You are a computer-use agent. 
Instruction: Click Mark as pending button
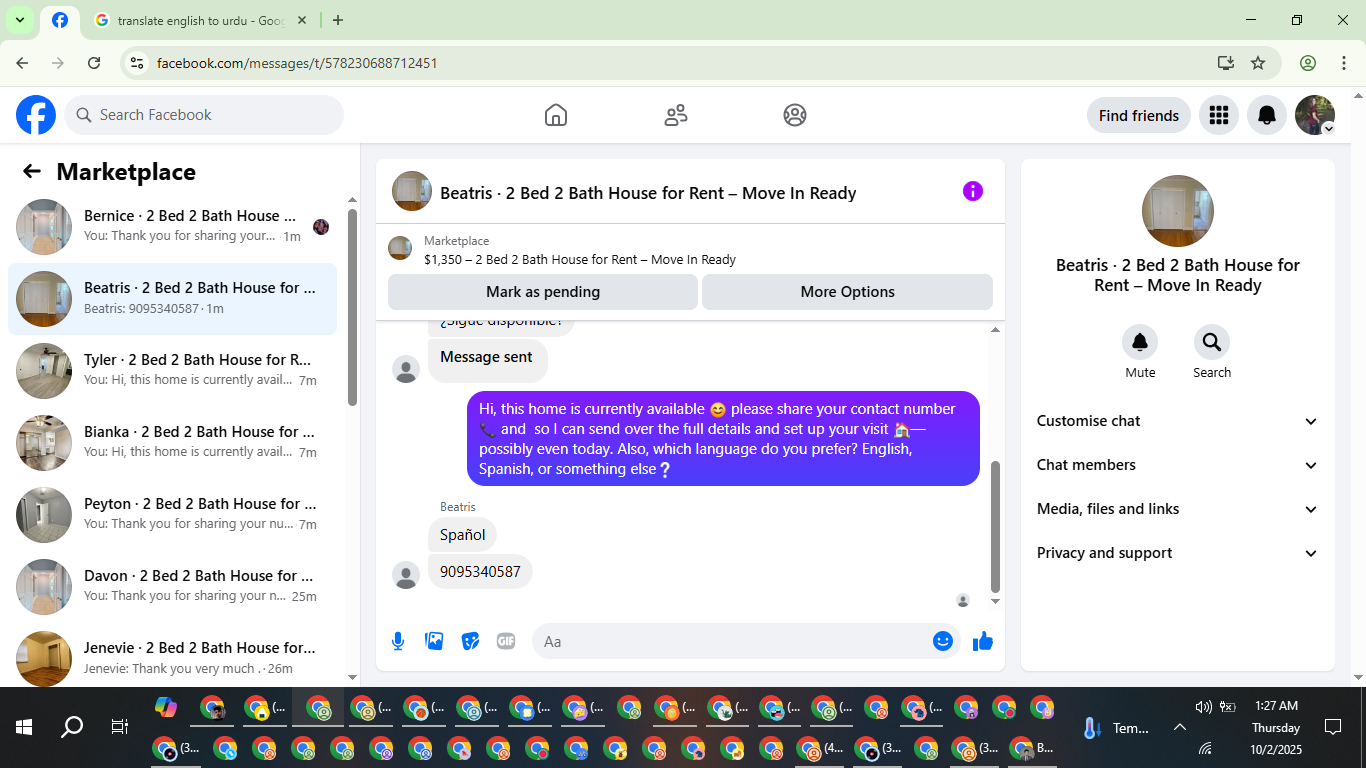pyautogui.click(x=543, y=292)
